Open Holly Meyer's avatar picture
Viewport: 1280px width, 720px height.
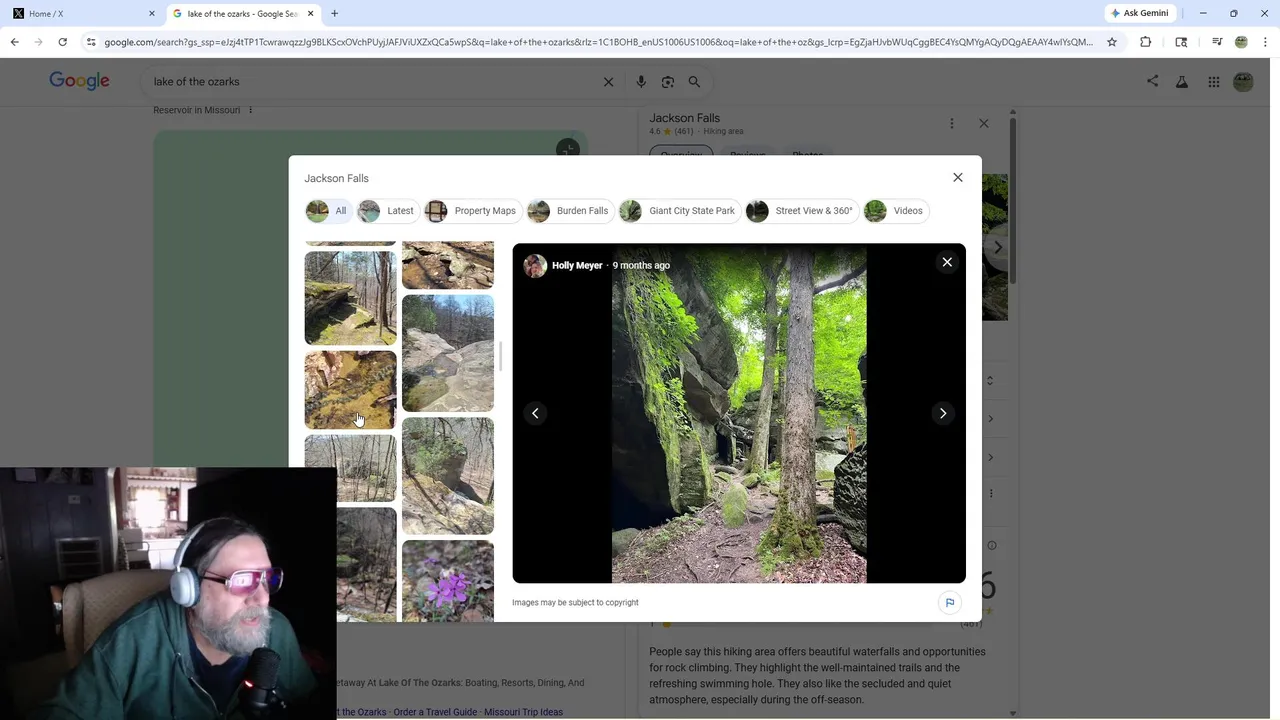click(535, 266)
